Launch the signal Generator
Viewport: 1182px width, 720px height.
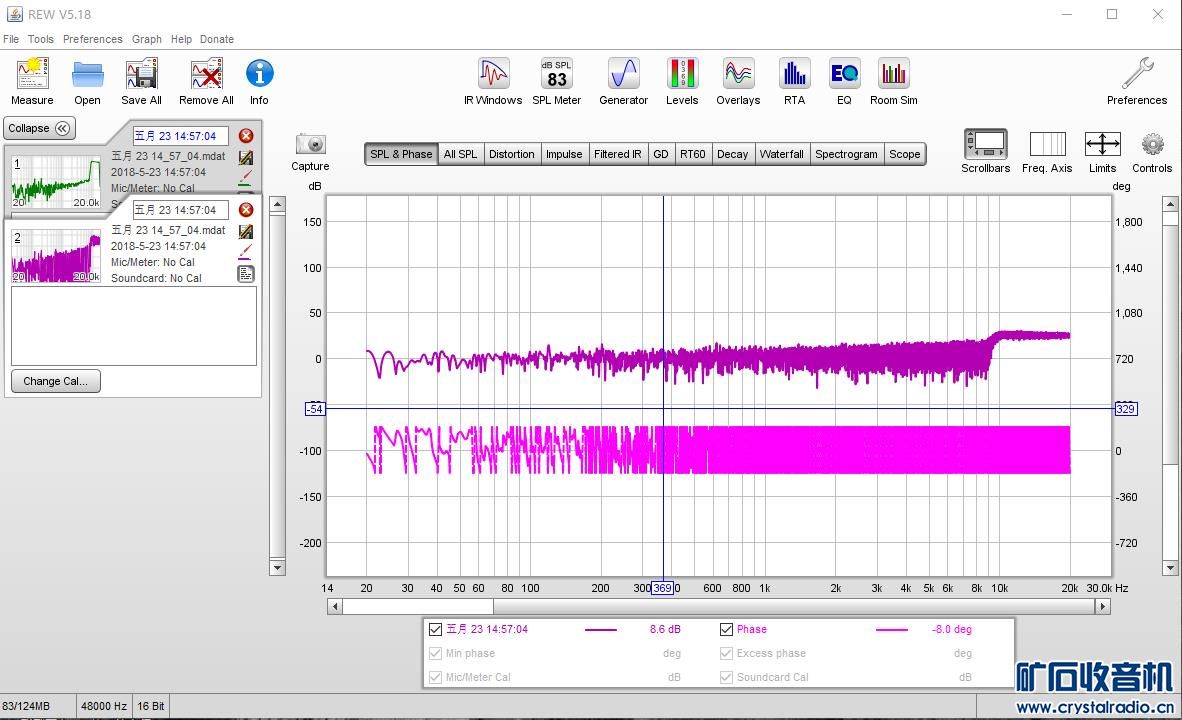click(623, 75)
